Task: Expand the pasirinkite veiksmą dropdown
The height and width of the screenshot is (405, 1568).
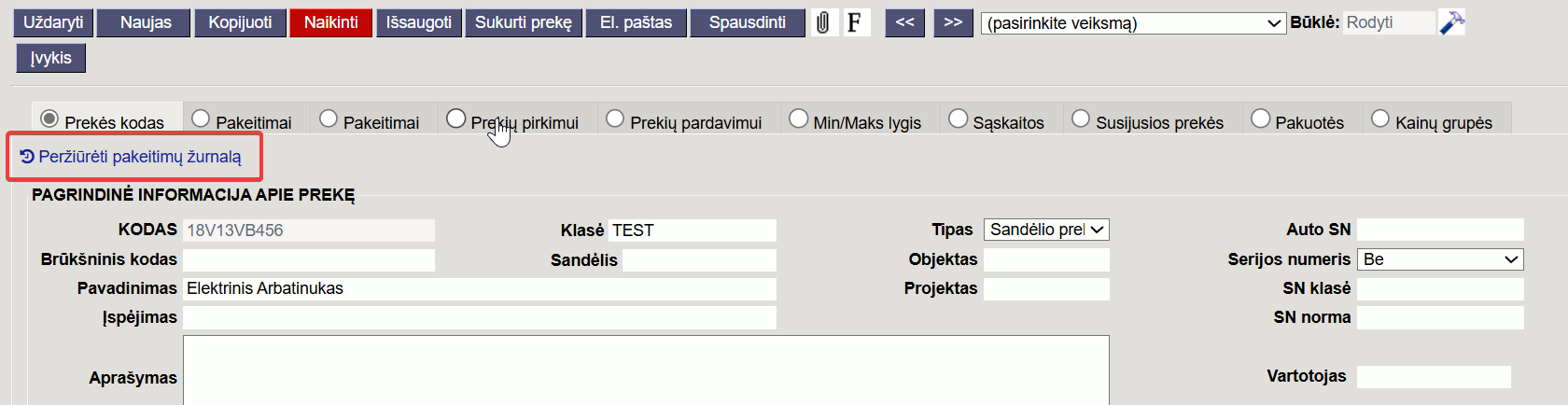Action: coord(1134,23)
